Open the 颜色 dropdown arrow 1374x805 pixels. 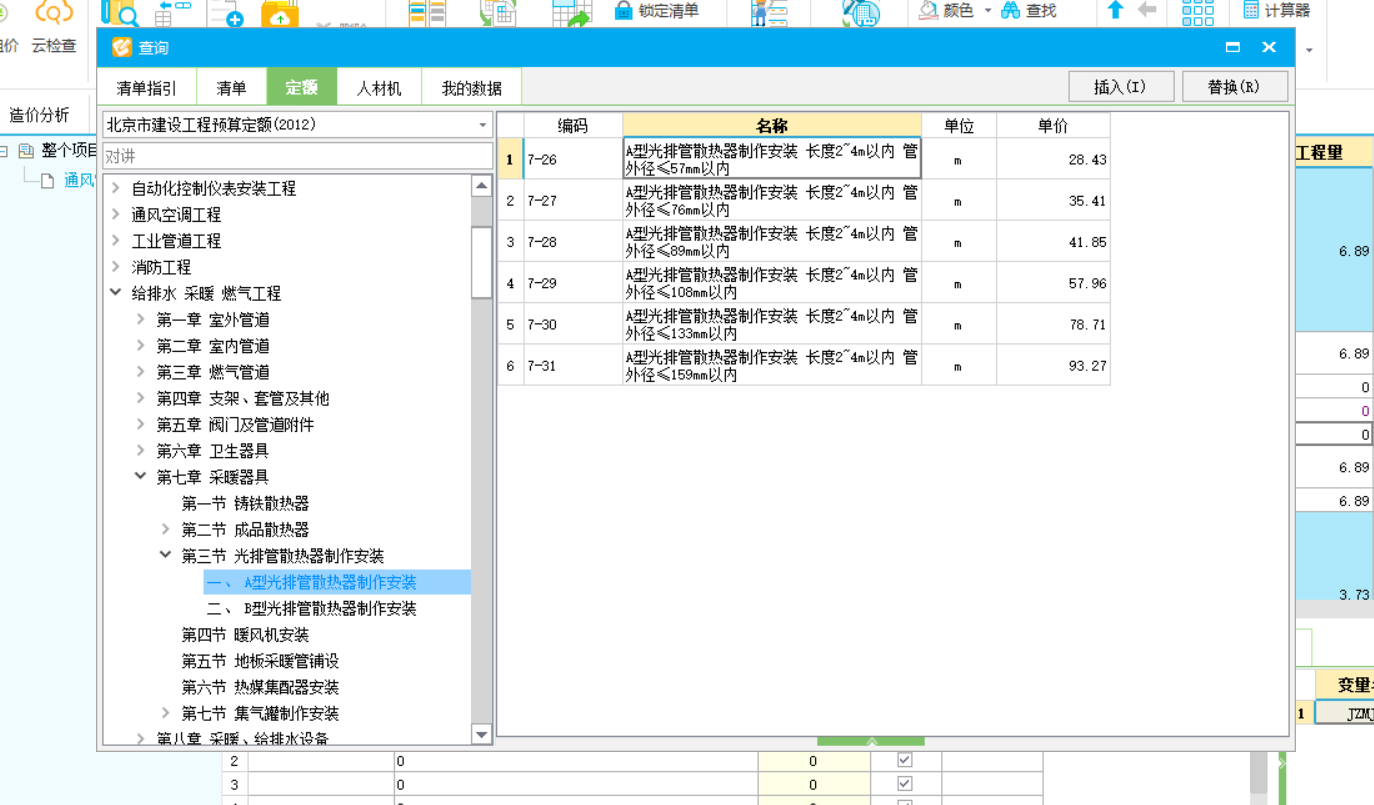click(x=988, y=11)
